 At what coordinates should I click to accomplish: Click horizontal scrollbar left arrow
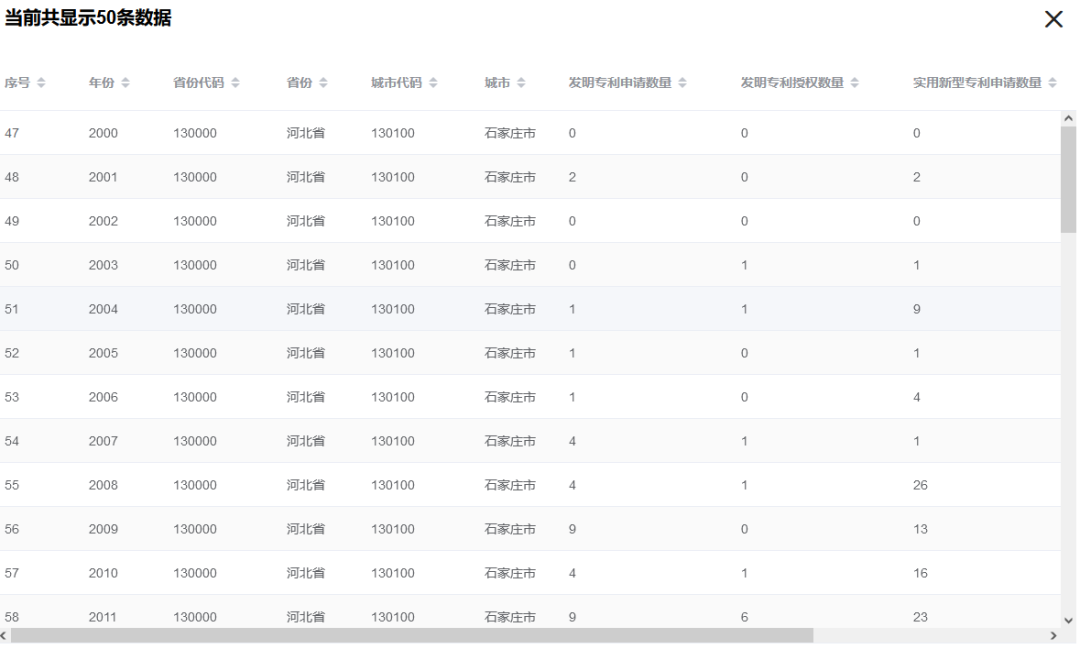coord(4,635)
